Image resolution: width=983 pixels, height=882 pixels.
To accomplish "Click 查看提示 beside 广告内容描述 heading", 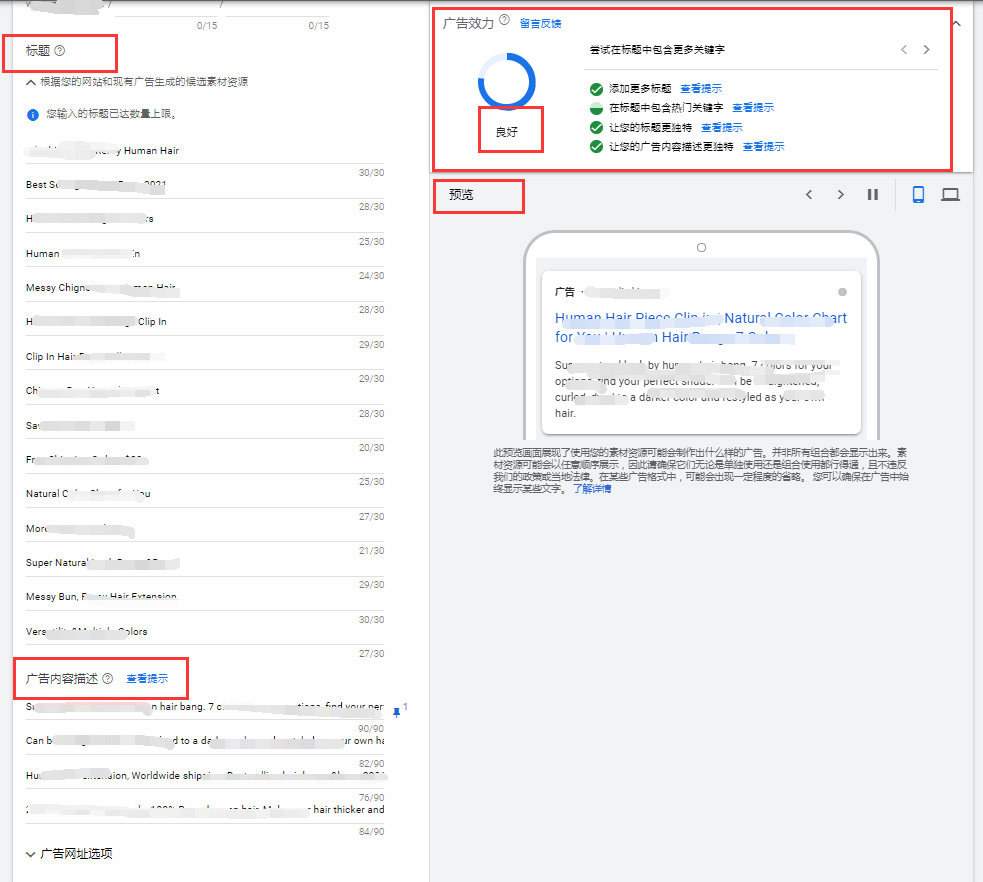I will click(x=147, y=679).
